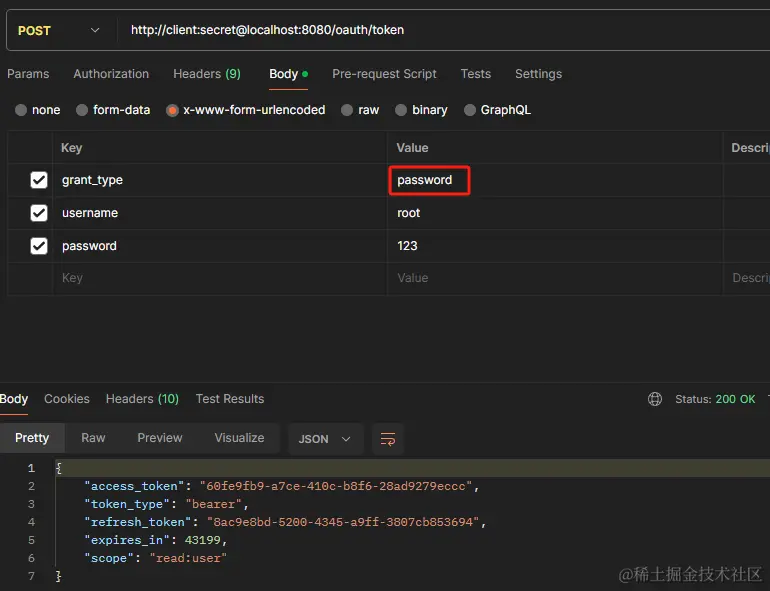Open the JSON format dropdown
Image resolution: width=770 pixels, height=591 pixels.
(326, 439)
